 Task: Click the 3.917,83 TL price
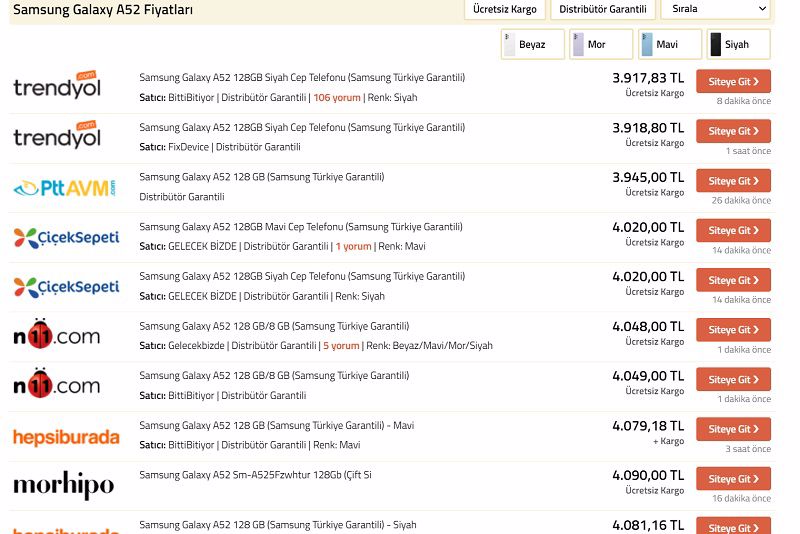tap(648, 78)
